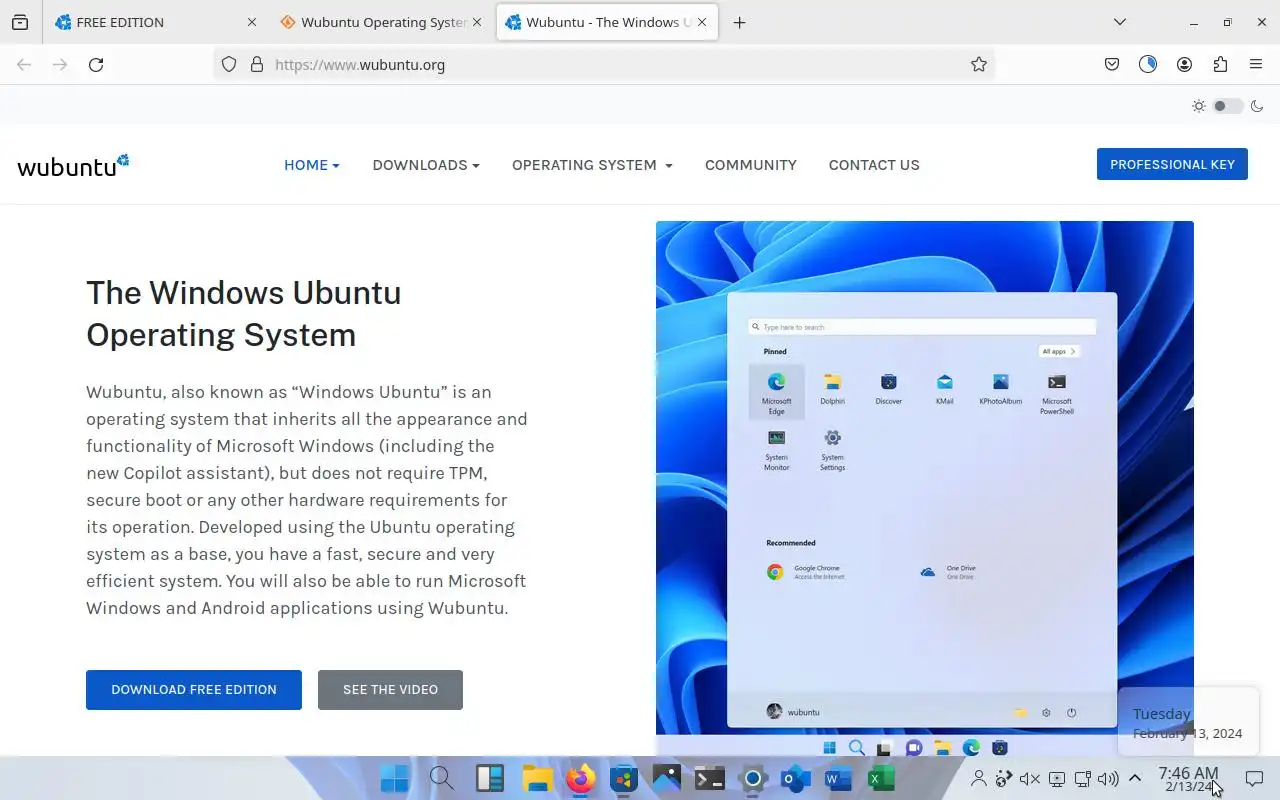The width and height of the screenshot is (1280, 800).
Task: Open the taskbar Start menu
Action: [x=394, y=778]
